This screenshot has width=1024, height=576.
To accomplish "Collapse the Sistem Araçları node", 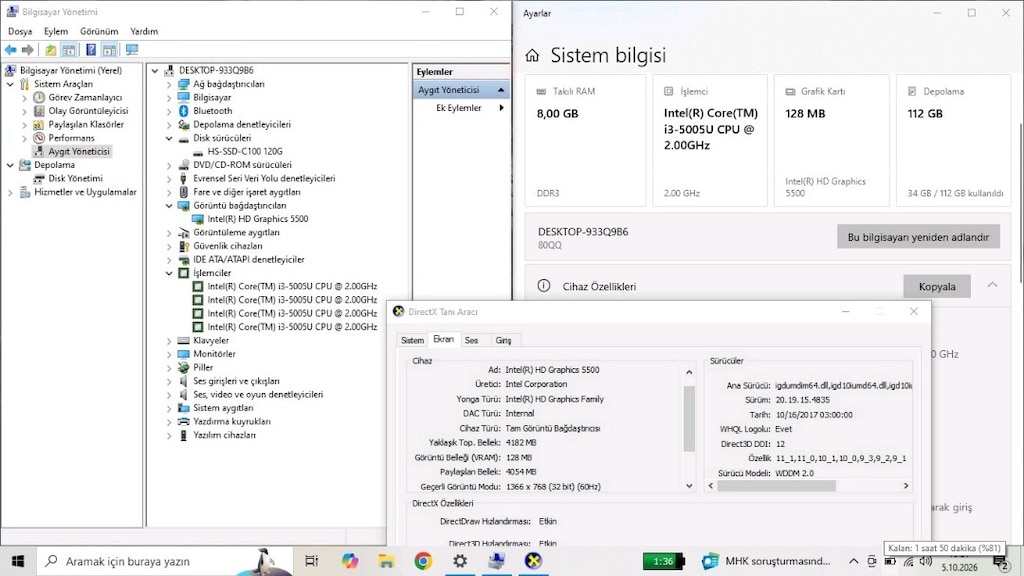I will tap(10, 84).
